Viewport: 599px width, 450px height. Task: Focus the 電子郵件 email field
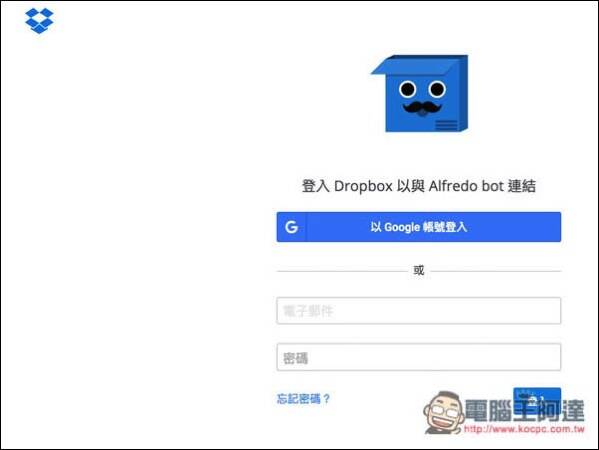(419, 311)
